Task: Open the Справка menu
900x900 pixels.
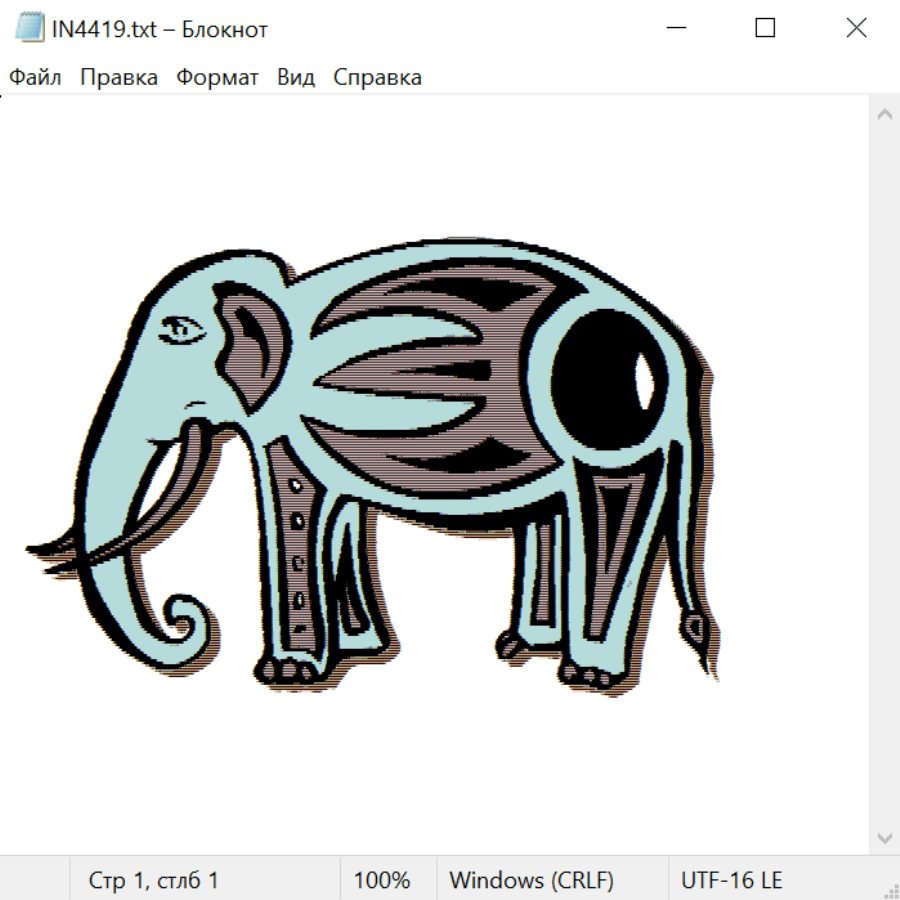Action: 377,78
